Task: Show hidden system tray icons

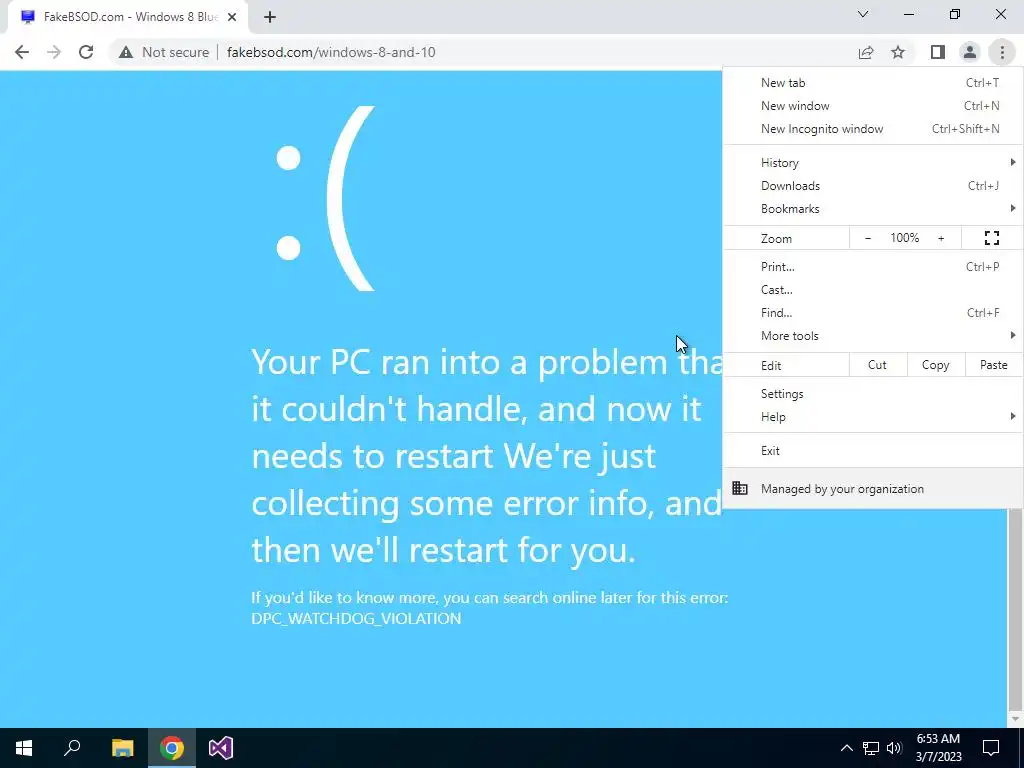Action: (x=846, y=748)
